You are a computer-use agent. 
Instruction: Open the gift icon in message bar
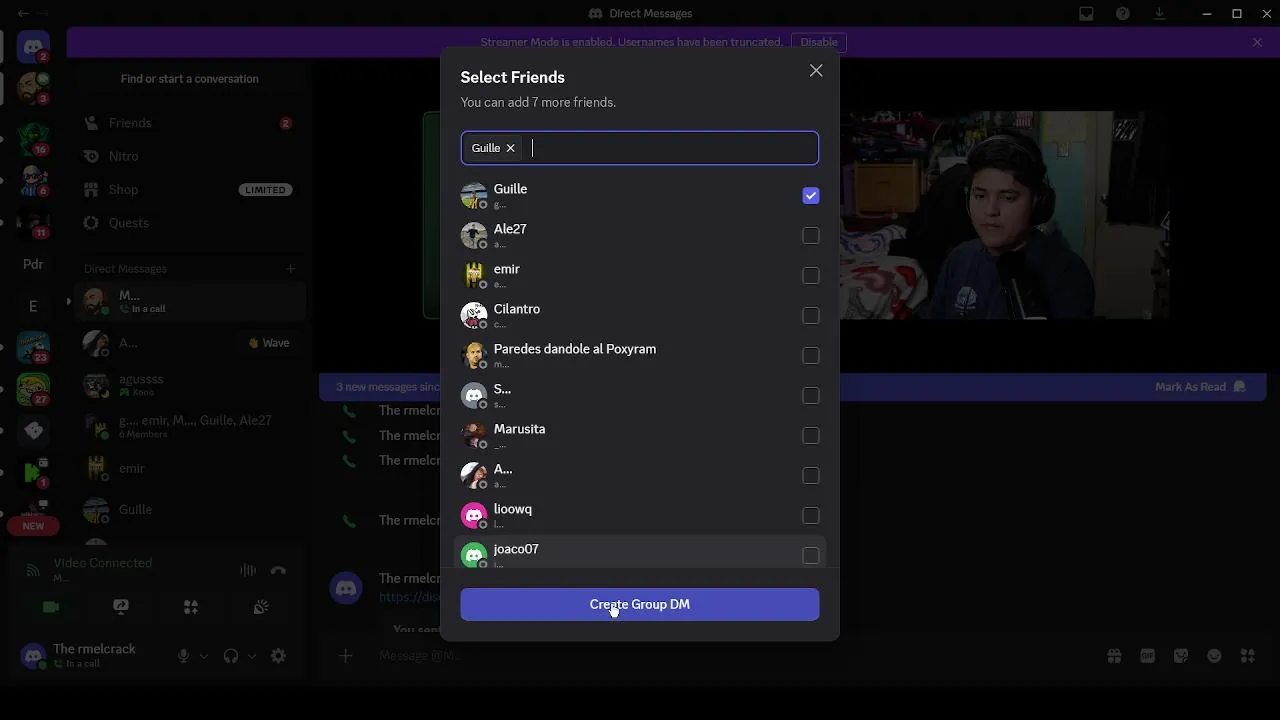pyautogui.click(x=1114, y=656)
